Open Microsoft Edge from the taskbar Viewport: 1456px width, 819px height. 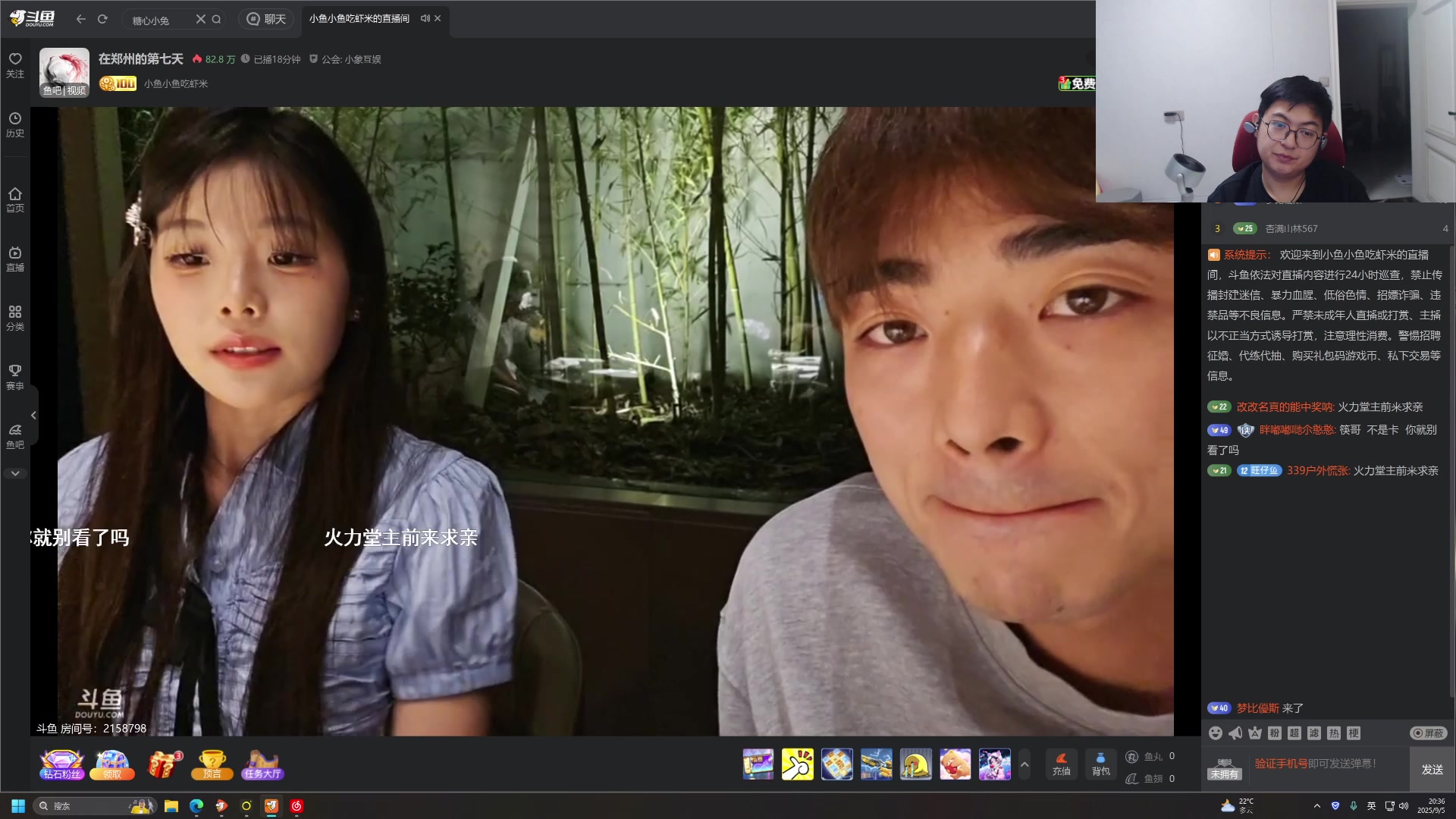point(196,805)
